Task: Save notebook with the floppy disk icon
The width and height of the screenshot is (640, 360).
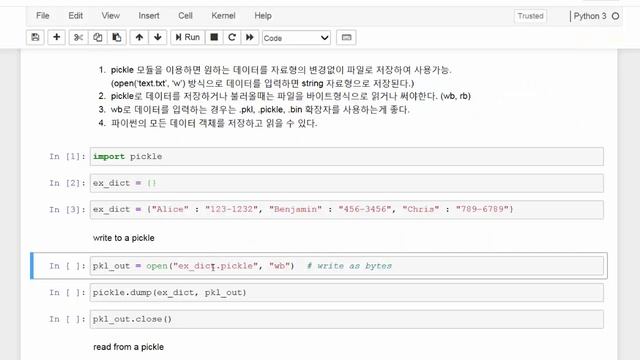Action: point(35,38)
